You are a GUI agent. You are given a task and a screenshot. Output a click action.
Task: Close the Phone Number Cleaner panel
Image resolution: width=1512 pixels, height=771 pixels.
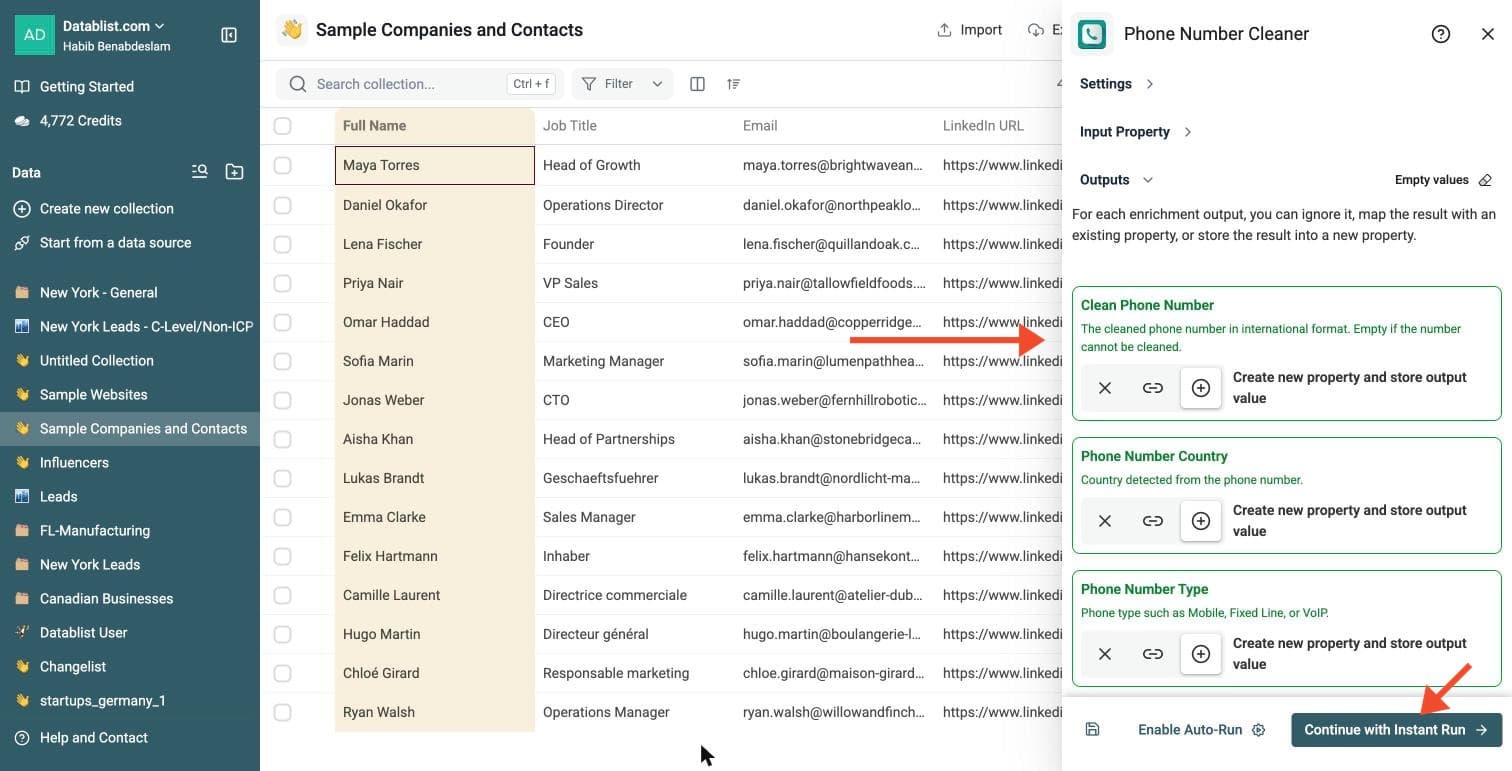tap(1488, 34)
